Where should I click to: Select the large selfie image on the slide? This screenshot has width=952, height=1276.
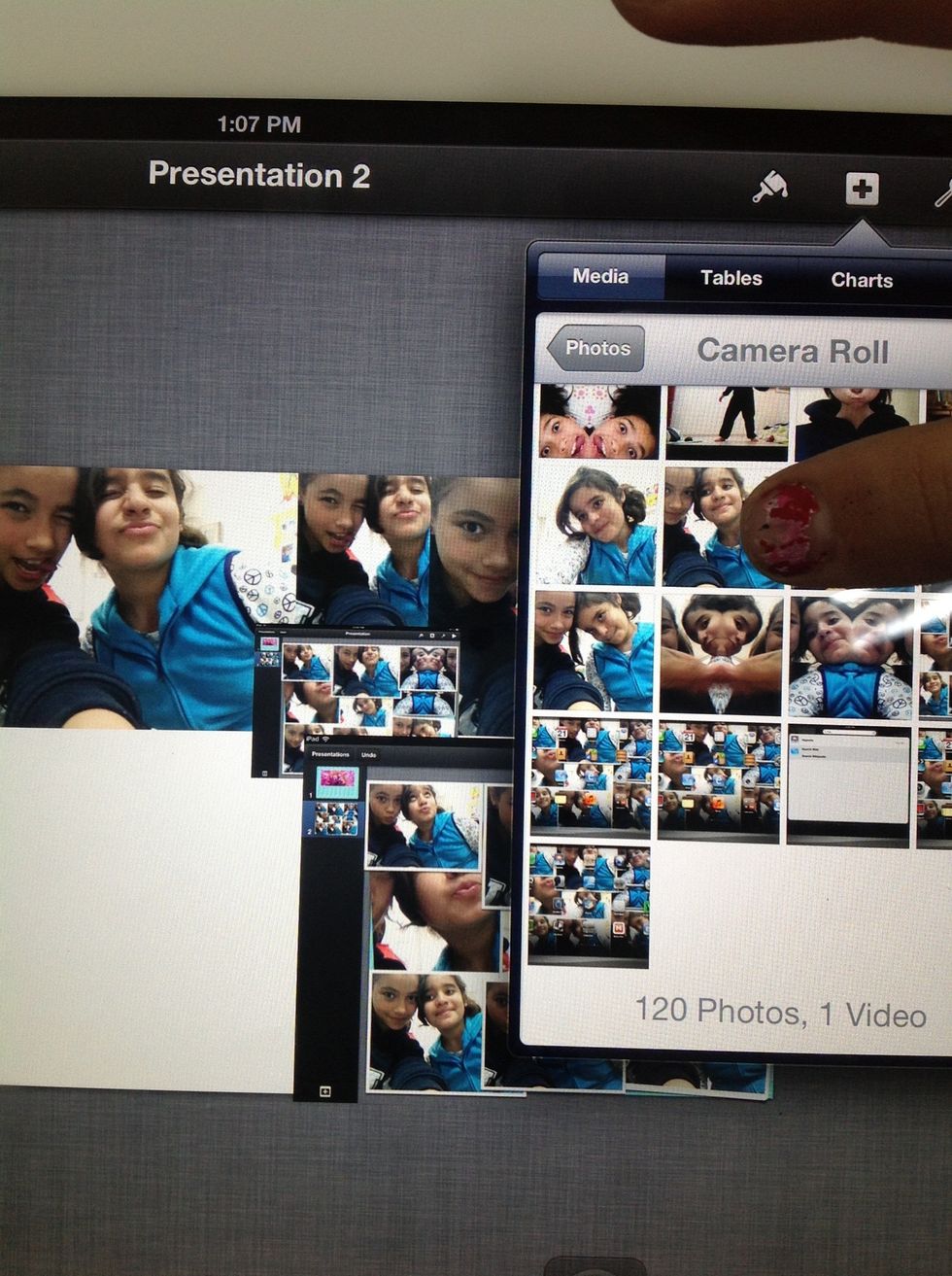(146, 598)
